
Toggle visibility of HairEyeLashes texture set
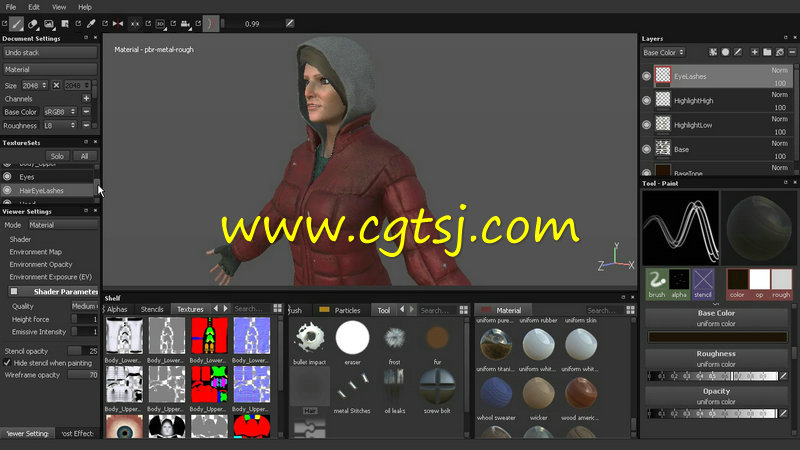point(7,190)
